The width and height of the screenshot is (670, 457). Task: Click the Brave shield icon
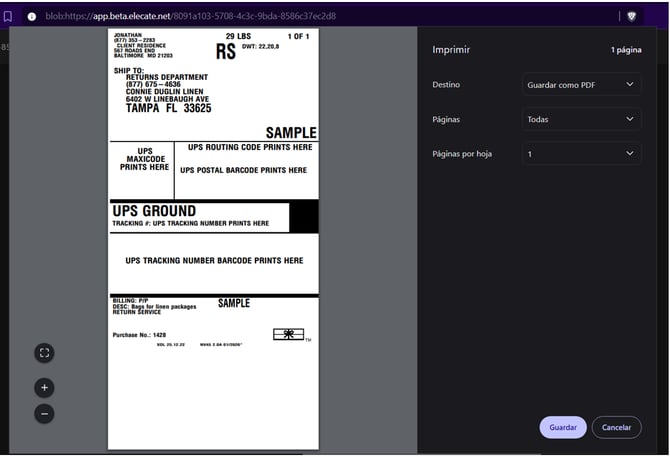point(631,16)
